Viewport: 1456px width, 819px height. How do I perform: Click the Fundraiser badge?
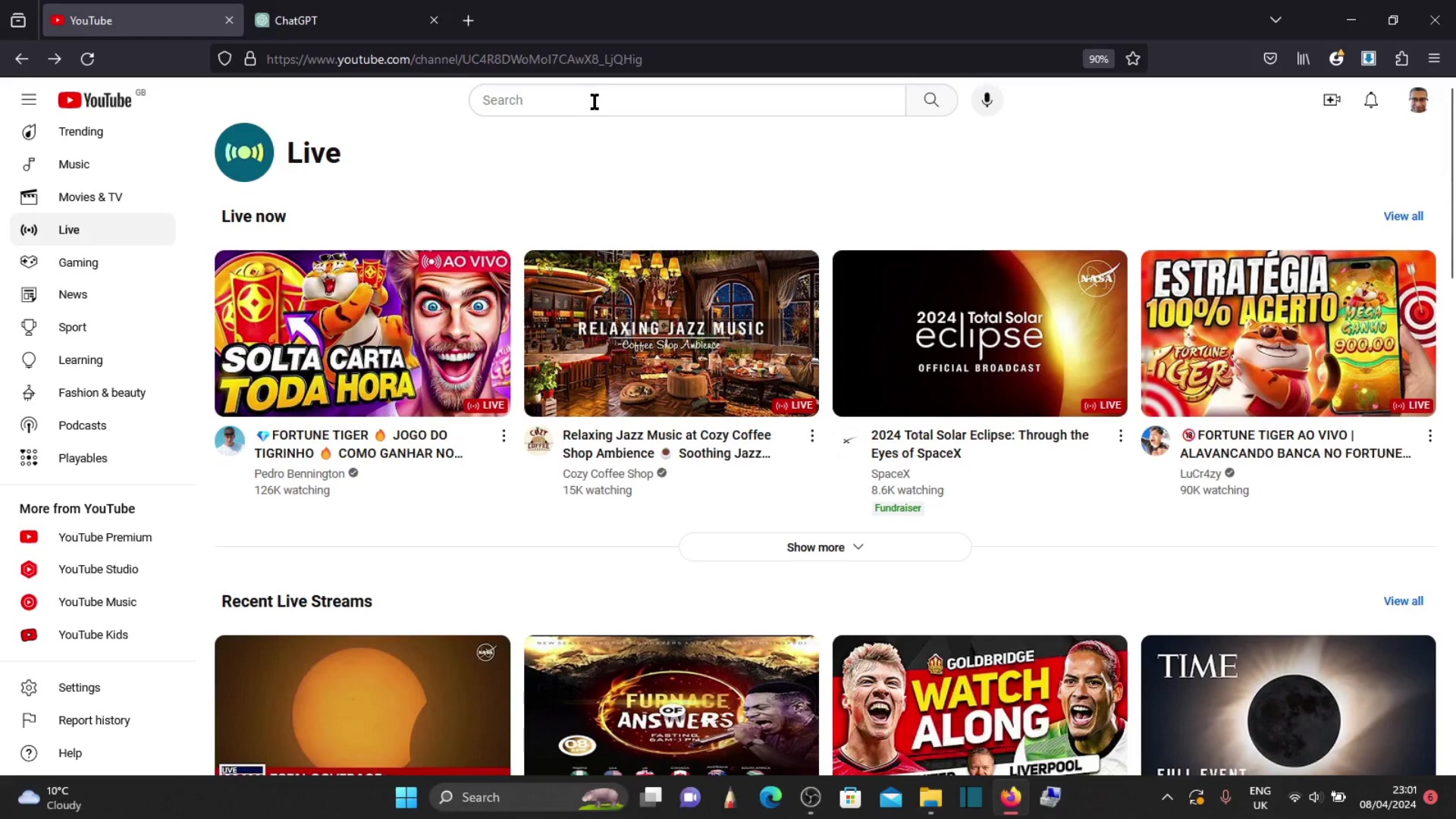[x=898, y=508]
